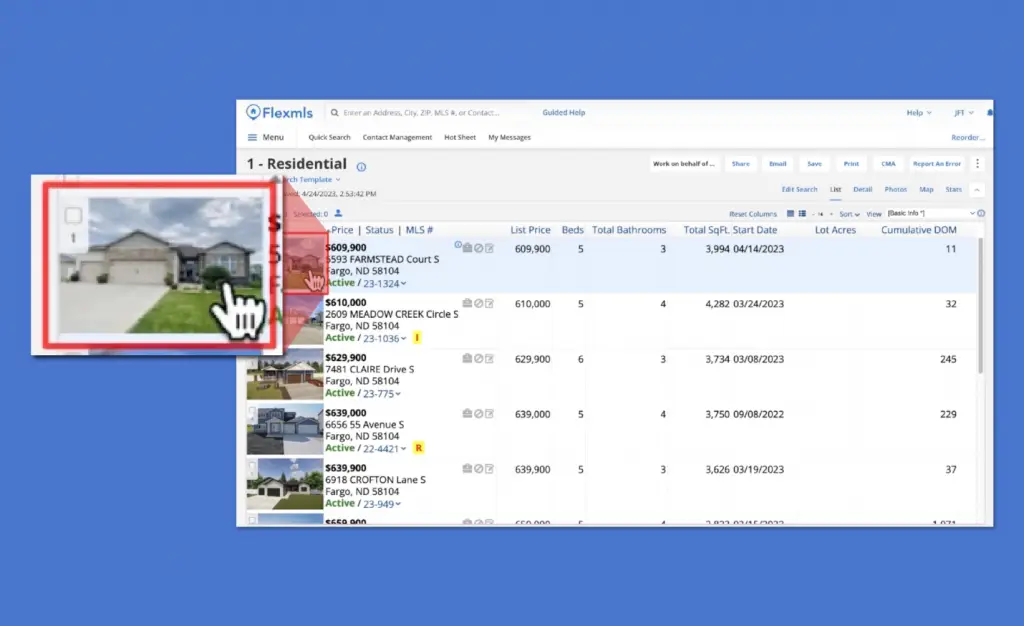The image size is (1024, 626).
Task: Click the address search input field
Action: click(x=430, y=113)
